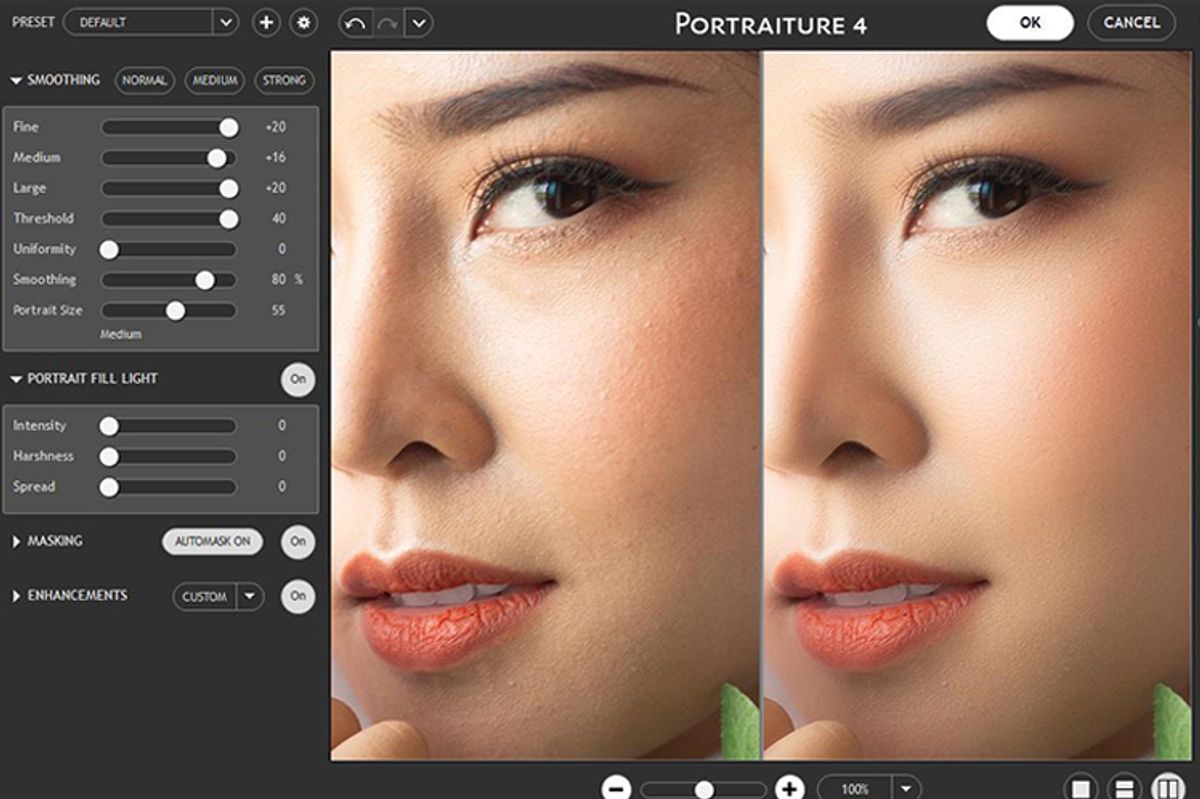Toggle Masking On switch

(x=298, y=541)
